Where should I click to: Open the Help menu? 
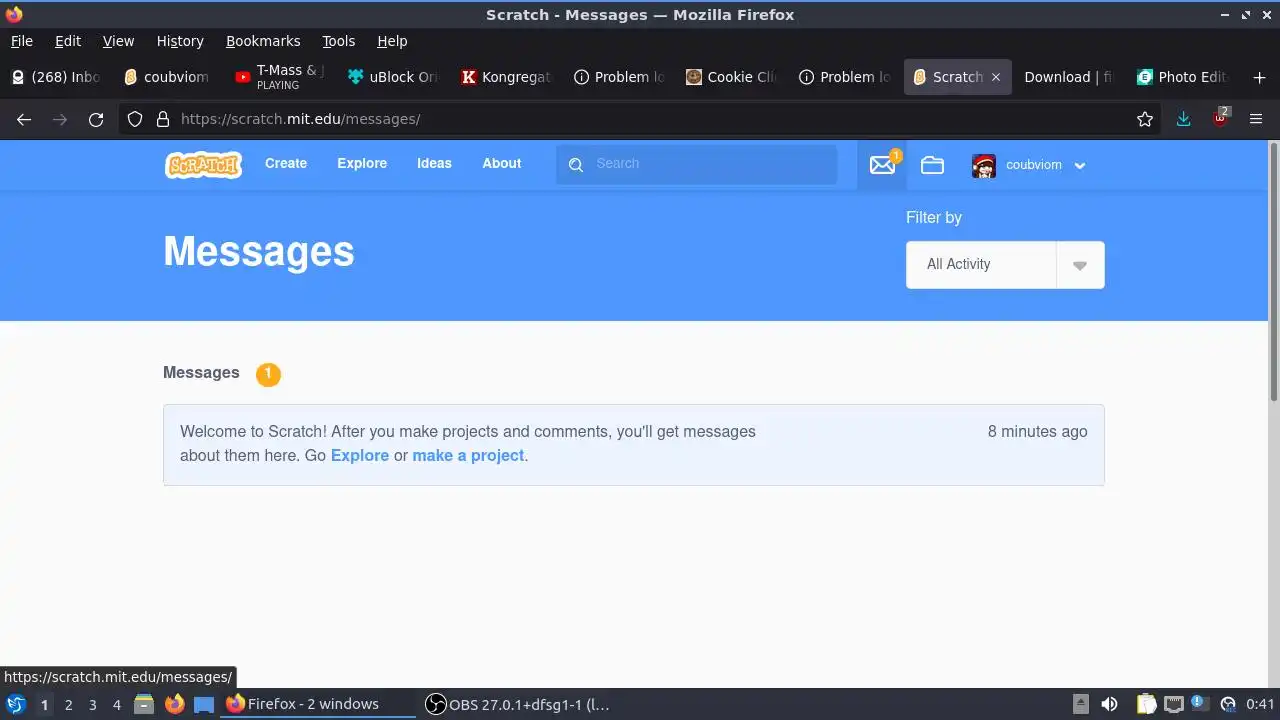392,41
